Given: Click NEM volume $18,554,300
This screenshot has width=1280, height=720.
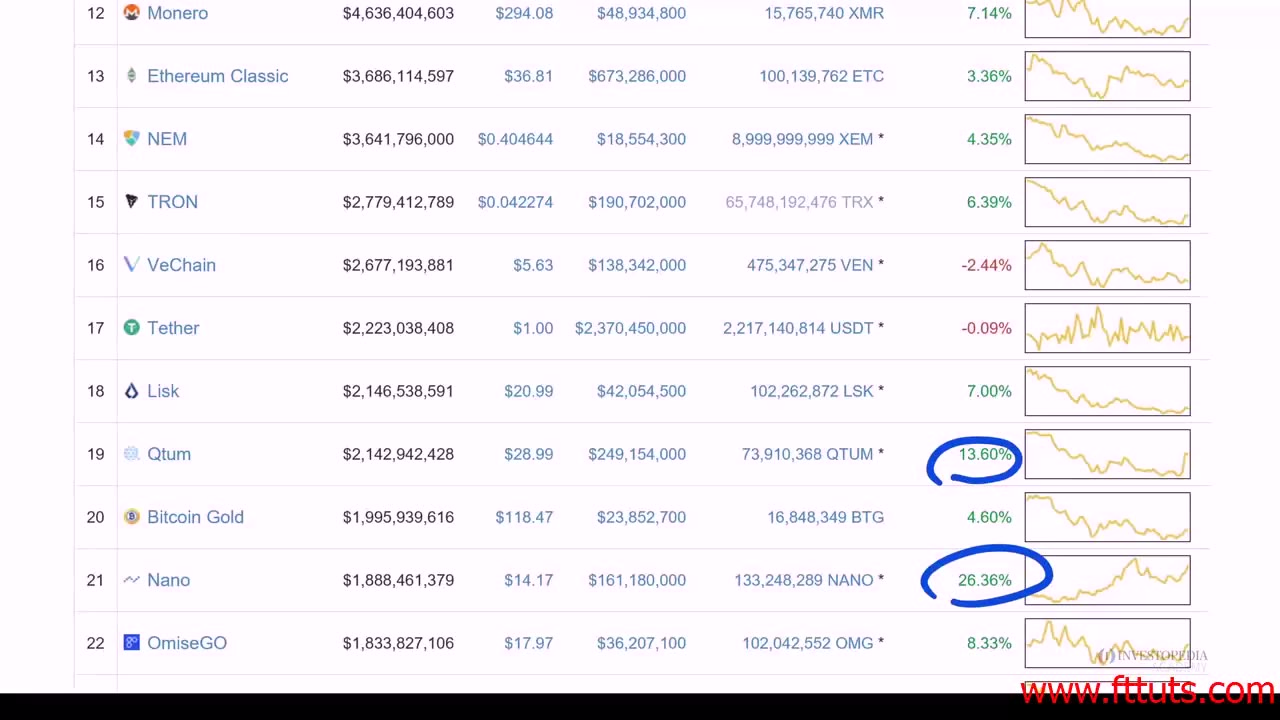Looking at the screenshot, I should [x=641, y=139].
